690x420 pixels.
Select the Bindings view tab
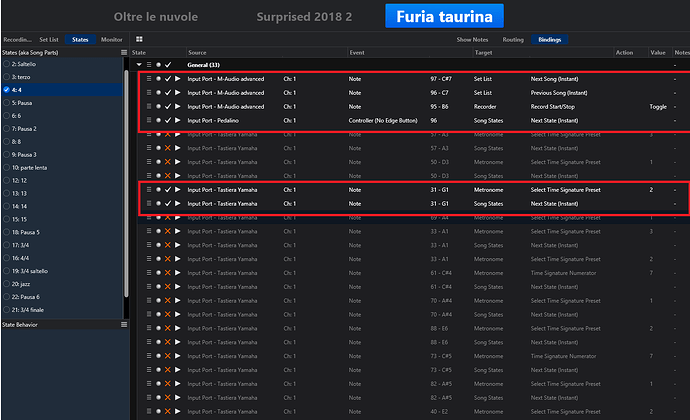[550, 40]
